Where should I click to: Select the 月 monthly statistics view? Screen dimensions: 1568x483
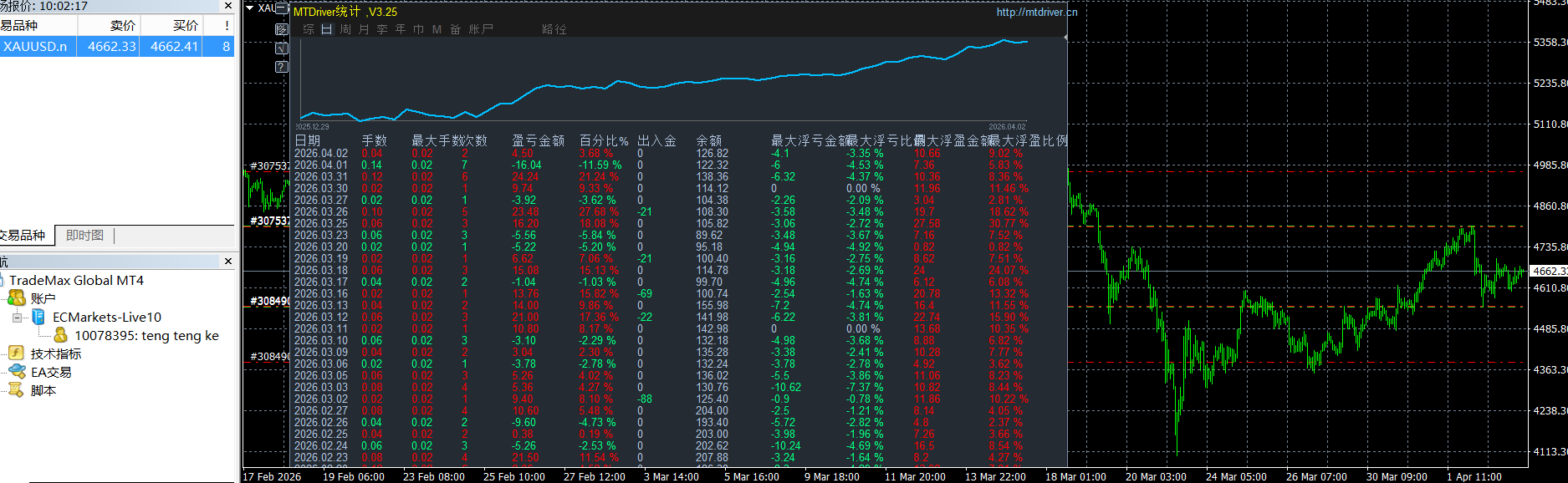[x=364, y=29]
